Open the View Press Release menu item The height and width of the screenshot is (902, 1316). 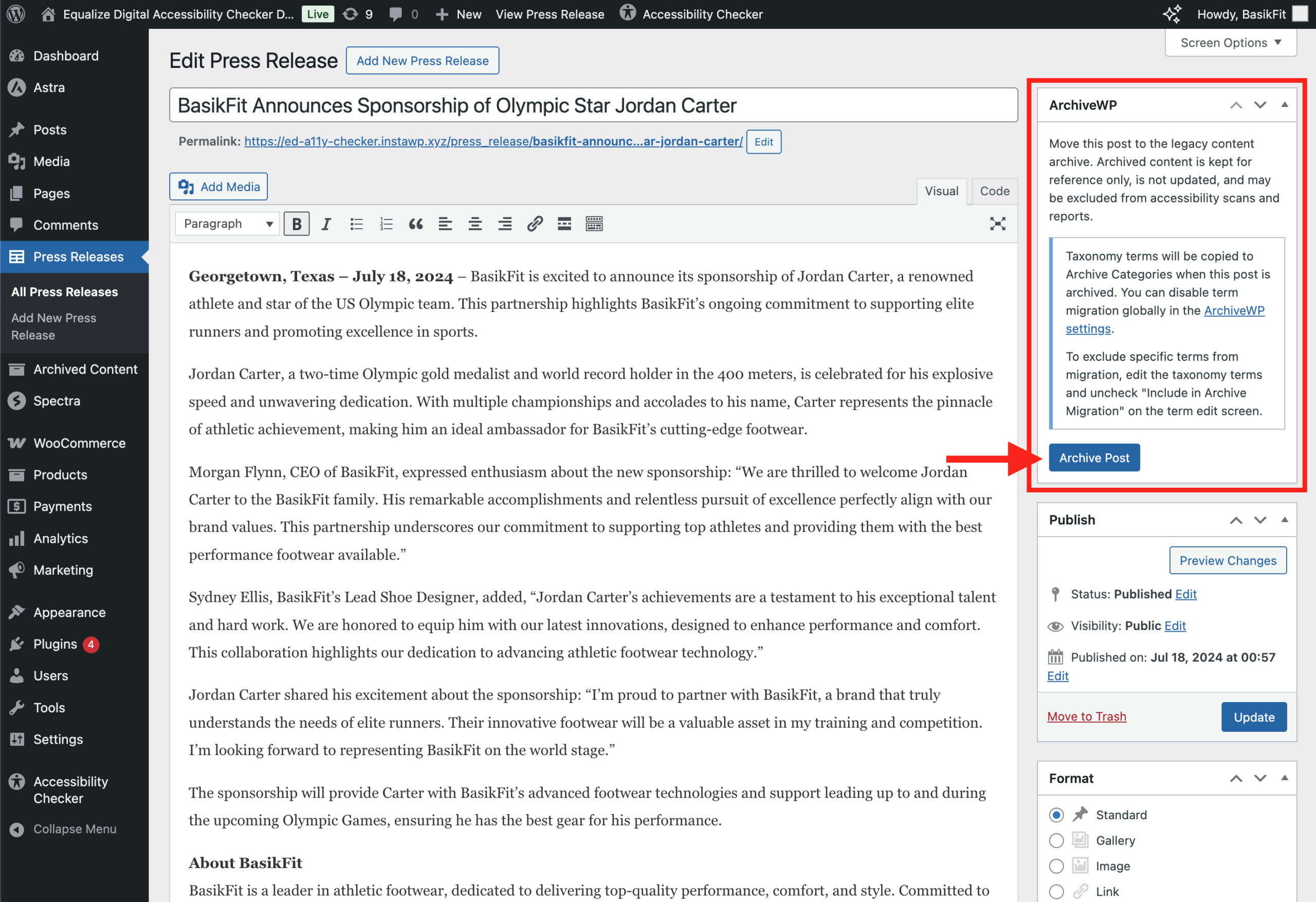pos(550,14)
